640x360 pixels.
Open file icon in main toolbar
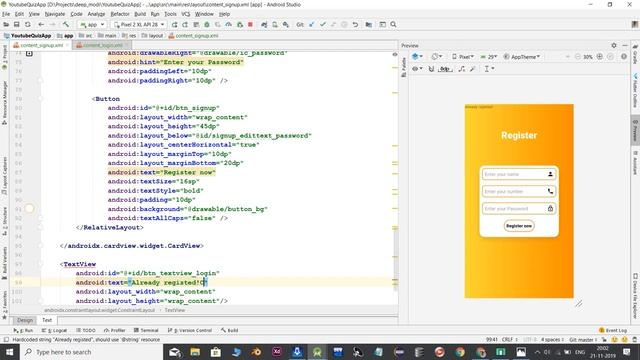tap(6, 24)
